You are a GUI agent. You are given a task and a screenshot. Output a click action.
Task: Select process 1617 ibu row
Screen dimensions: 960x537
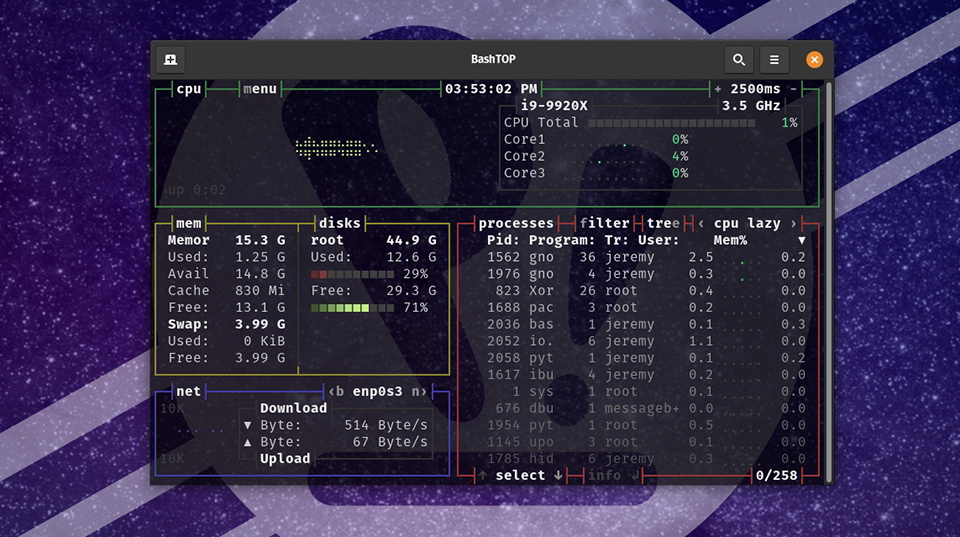[646, 375]
